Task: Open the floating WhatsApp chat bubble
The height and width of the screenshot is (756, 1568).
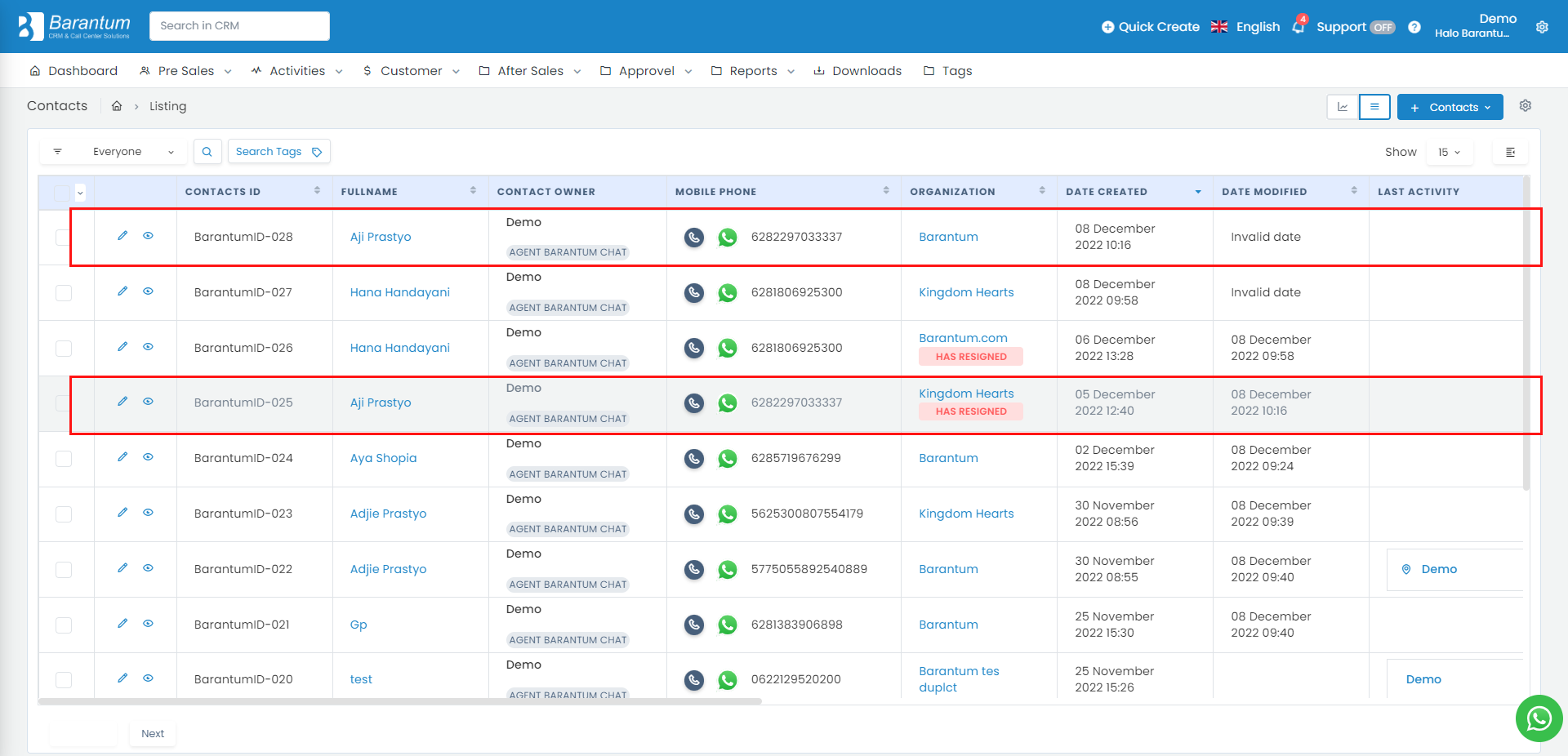Action: tap(1539, 718)
